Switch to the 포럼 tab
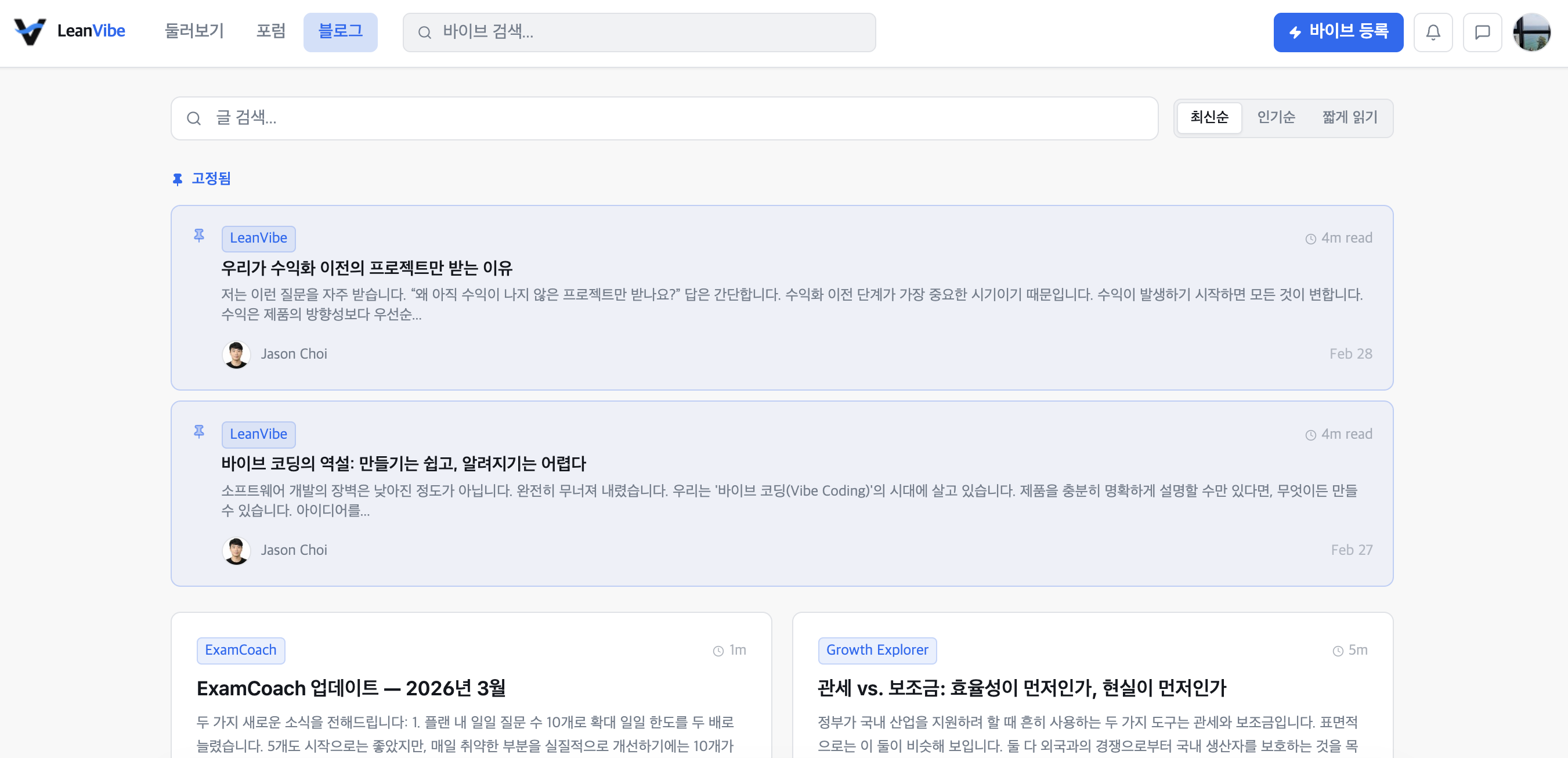The image size is (1568, 758). 271,31
